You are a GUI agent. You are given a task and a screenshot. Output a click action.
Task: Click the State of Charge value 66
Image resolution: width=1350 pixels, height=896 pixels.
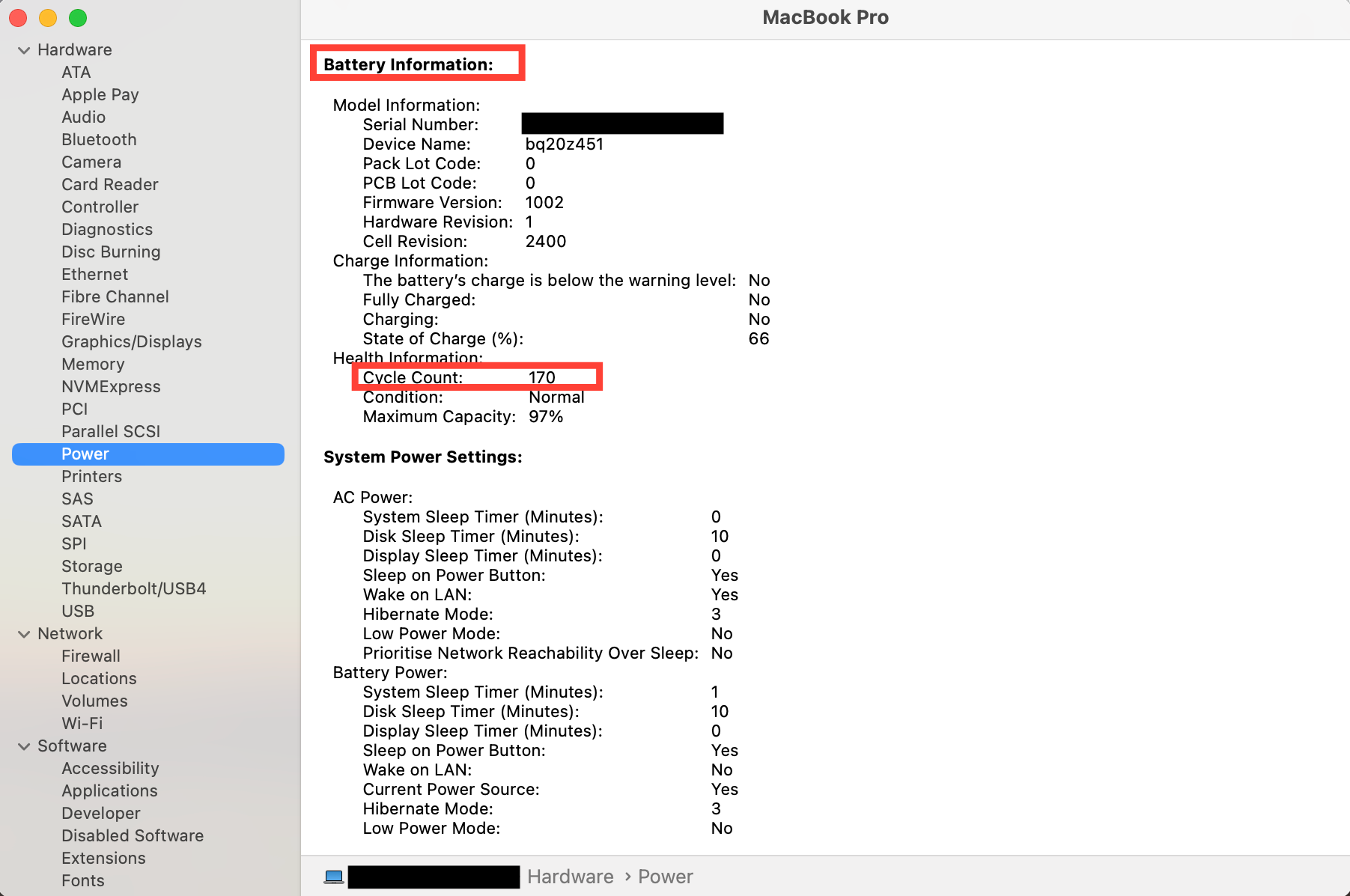point(759,339)
